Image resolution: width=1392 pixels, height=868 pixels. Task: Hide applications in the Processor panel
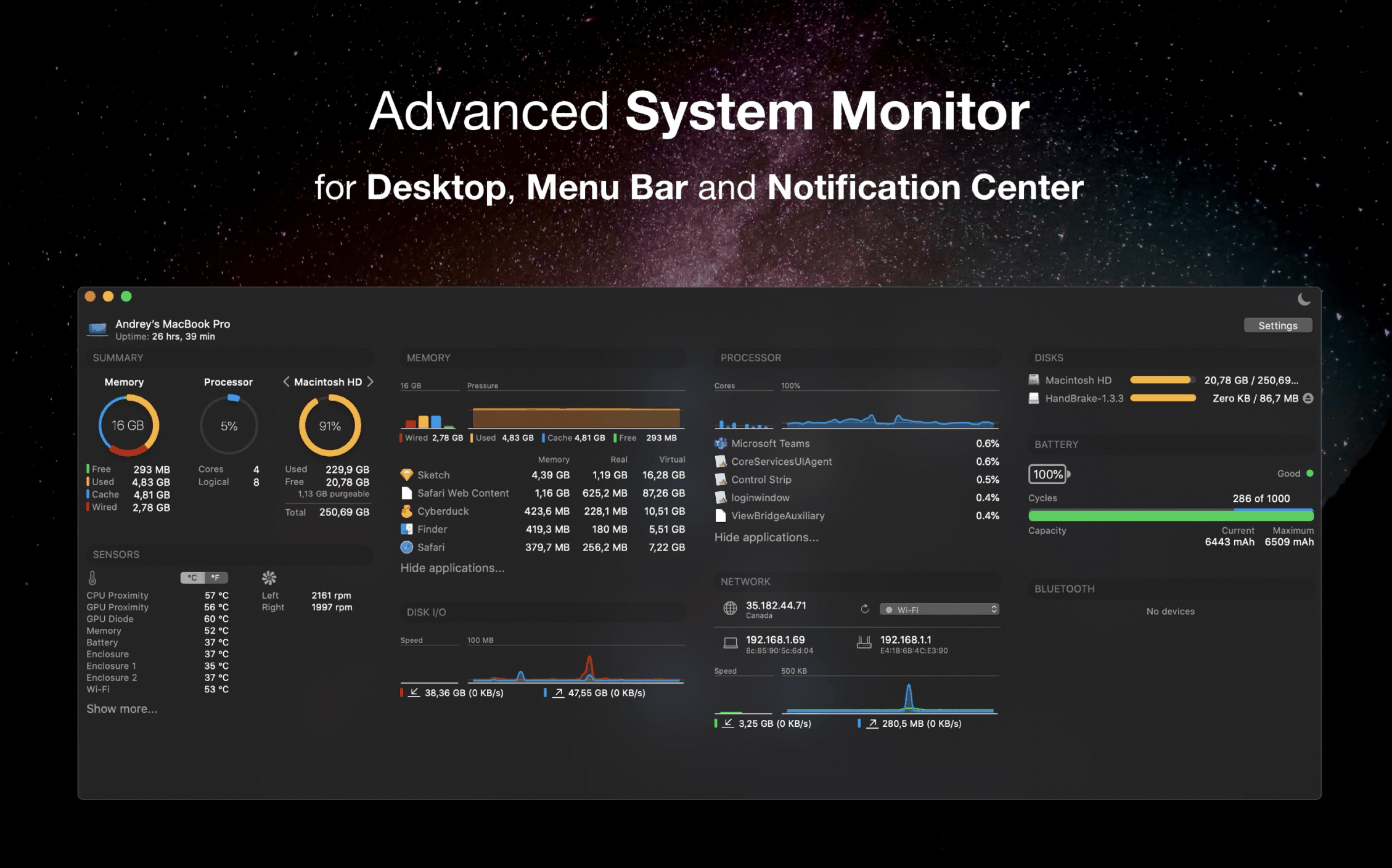pos(766,538)
